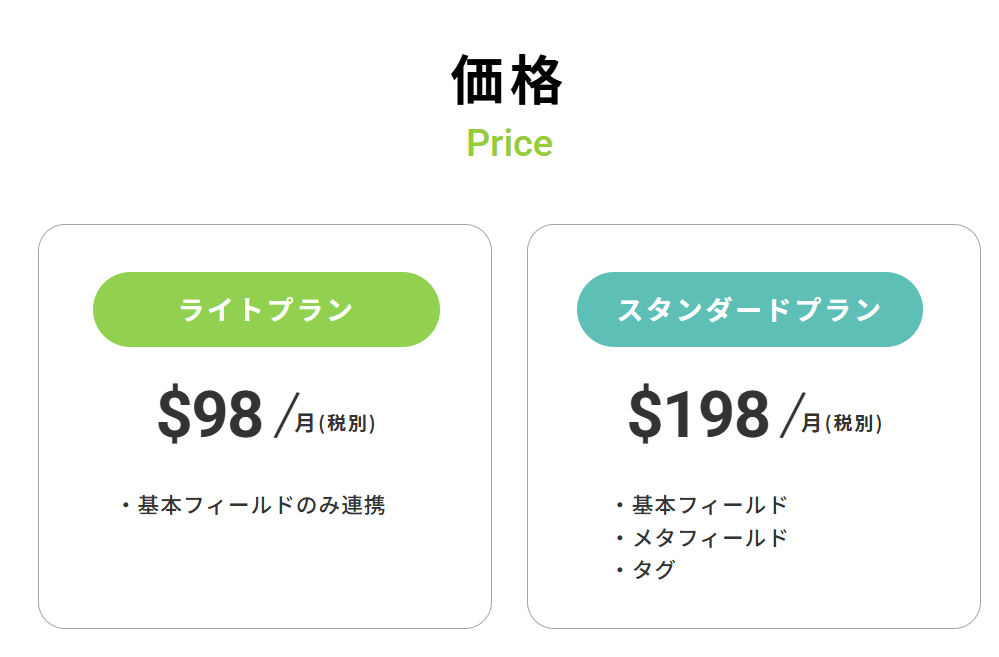The height and width of the screenshot is (657, 999).
Task: Click the bullet dot before メタフィールド
Action: coord(620,539)
